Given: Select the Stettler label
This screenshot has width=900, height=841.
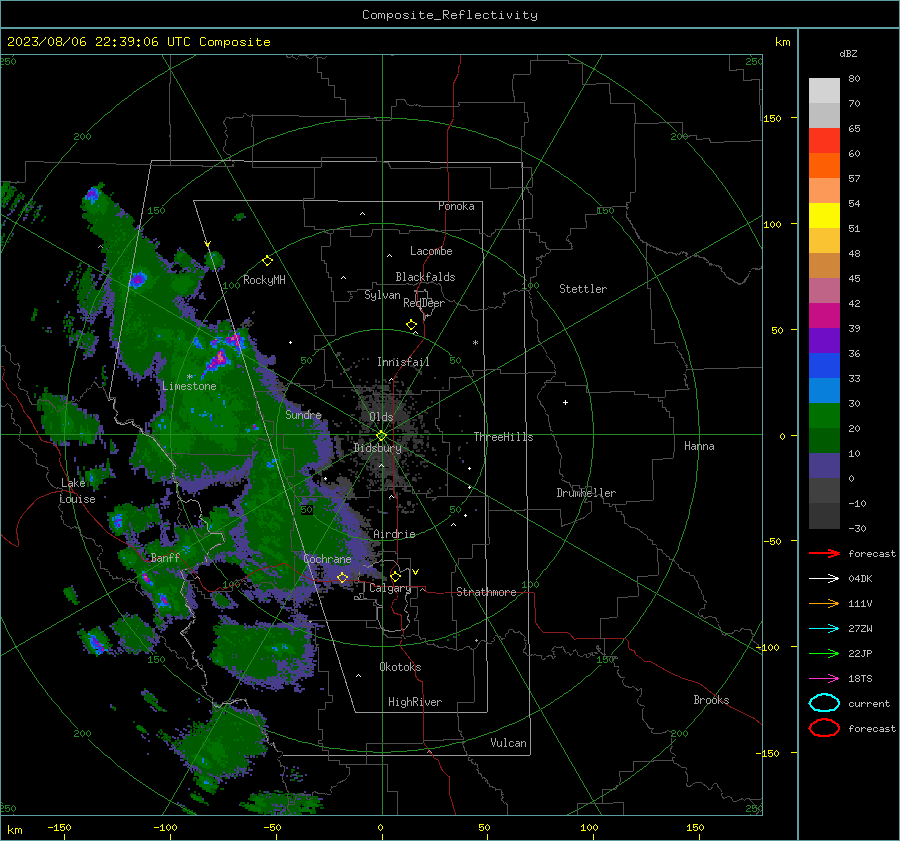Looking at the screenshot, I should 583,289.
